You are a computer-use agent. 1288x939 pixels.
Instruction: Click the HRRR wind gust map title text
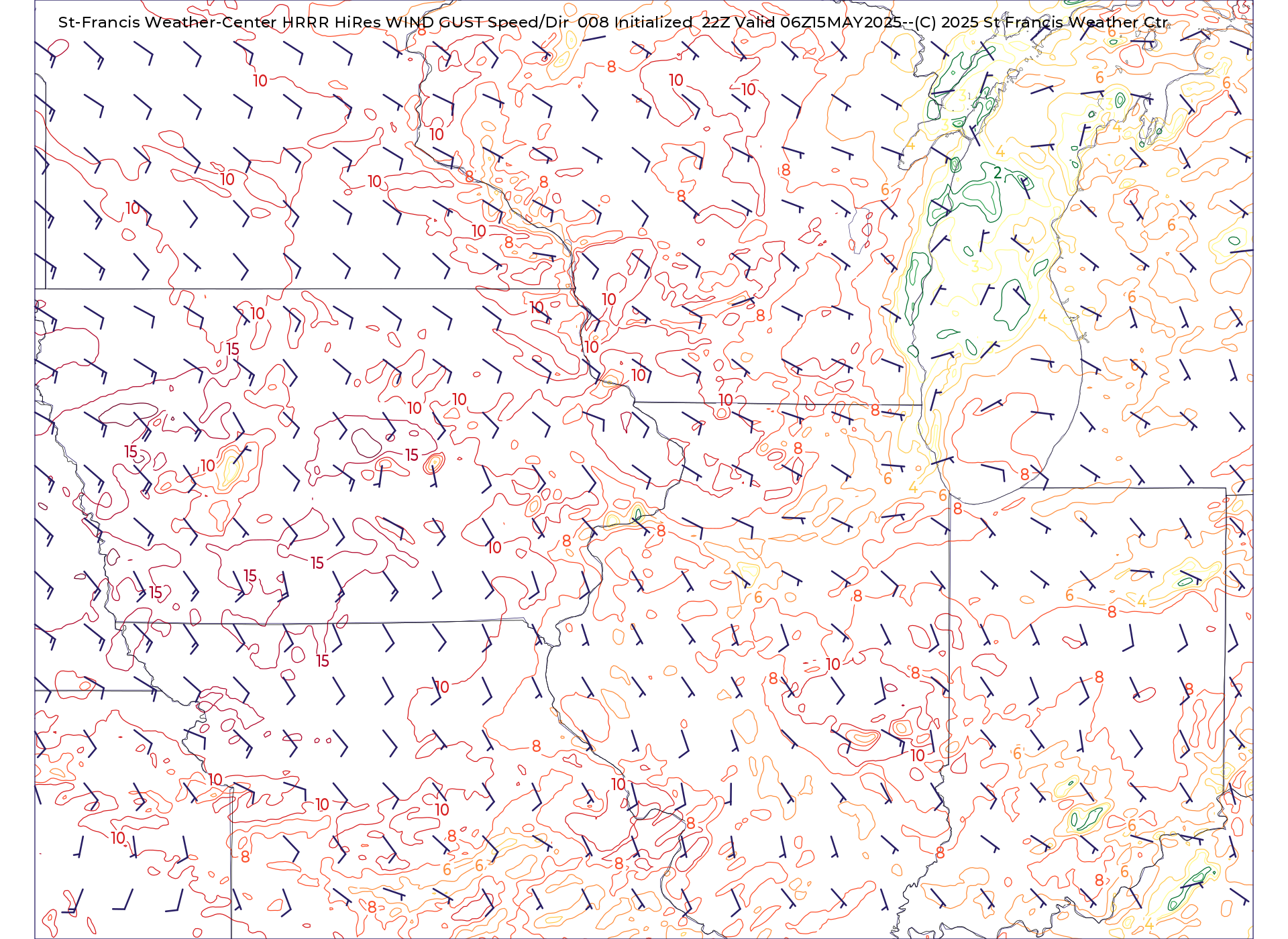[x=613, y=22]
